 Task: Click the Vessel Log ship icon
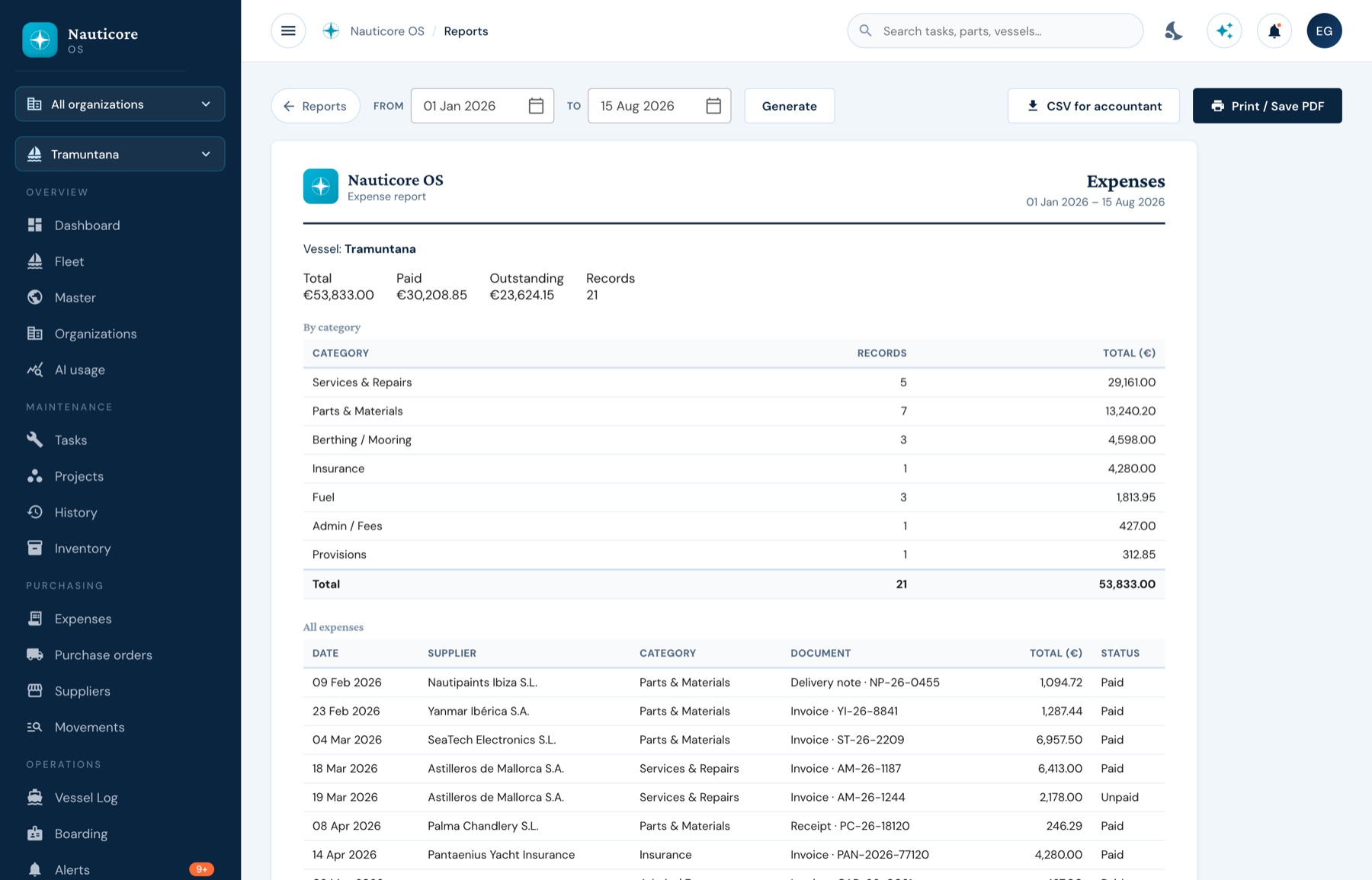[x=35, y=797]
